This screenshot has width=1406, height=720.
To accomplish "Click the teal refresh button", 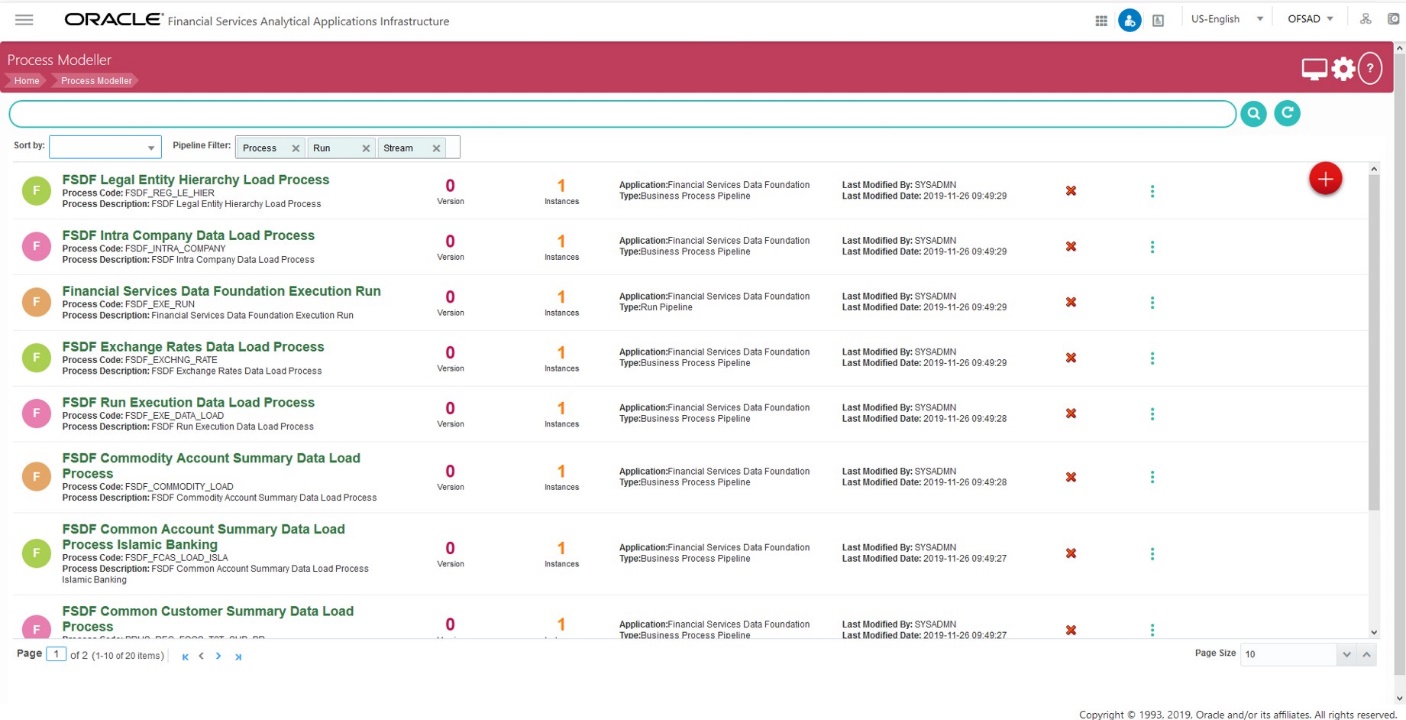I will point(1287,114).
